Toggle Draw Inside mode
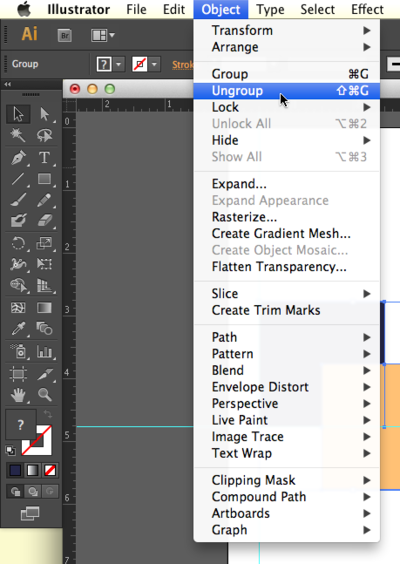This screenshot has width=400, height=564. [50, 491]
